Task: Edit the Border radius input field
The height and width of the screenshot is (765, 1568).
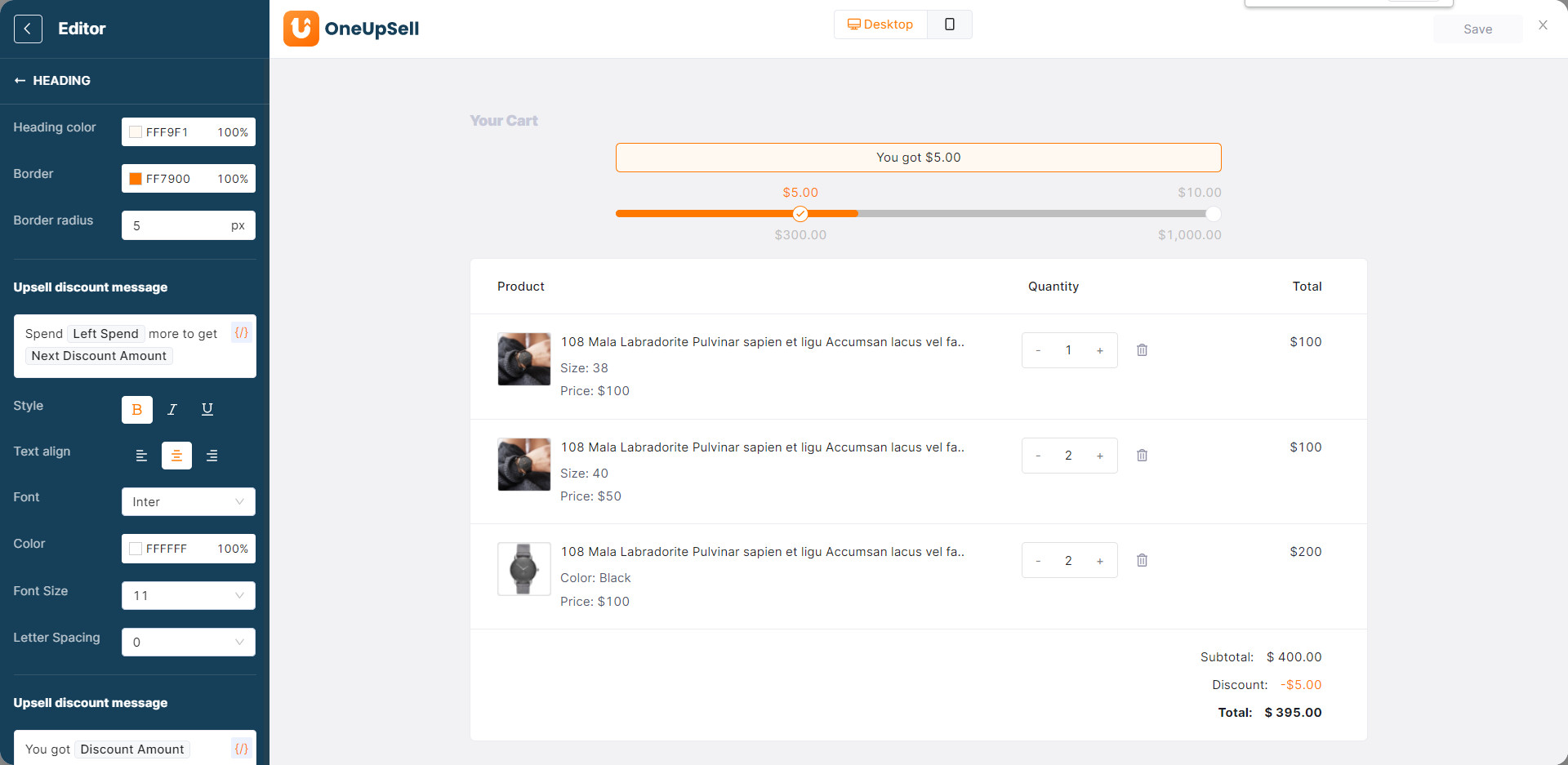Action: [x=189, y=225]
